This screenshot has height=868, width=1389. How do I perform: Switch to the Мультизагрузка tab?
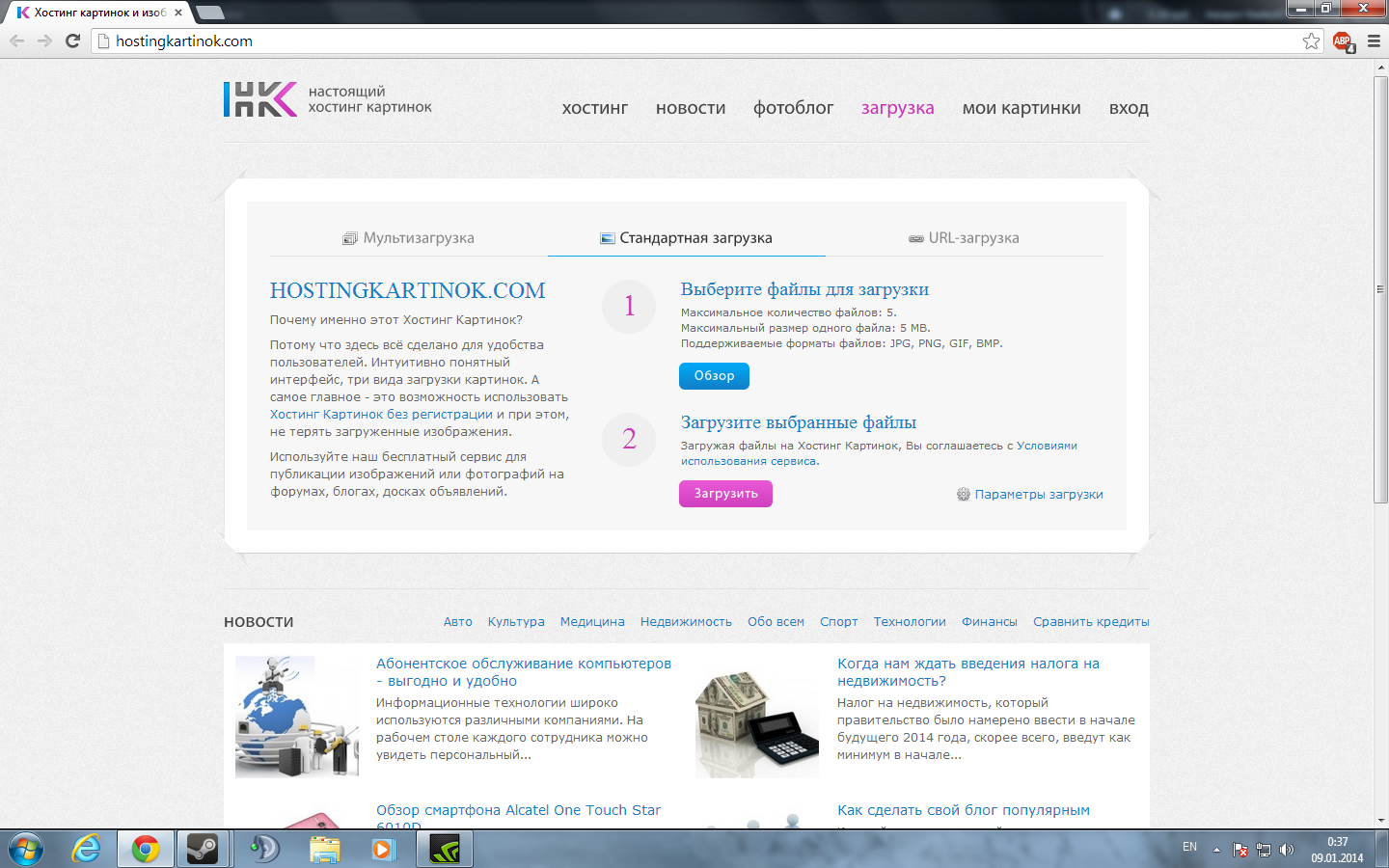[x=409, y=238]
